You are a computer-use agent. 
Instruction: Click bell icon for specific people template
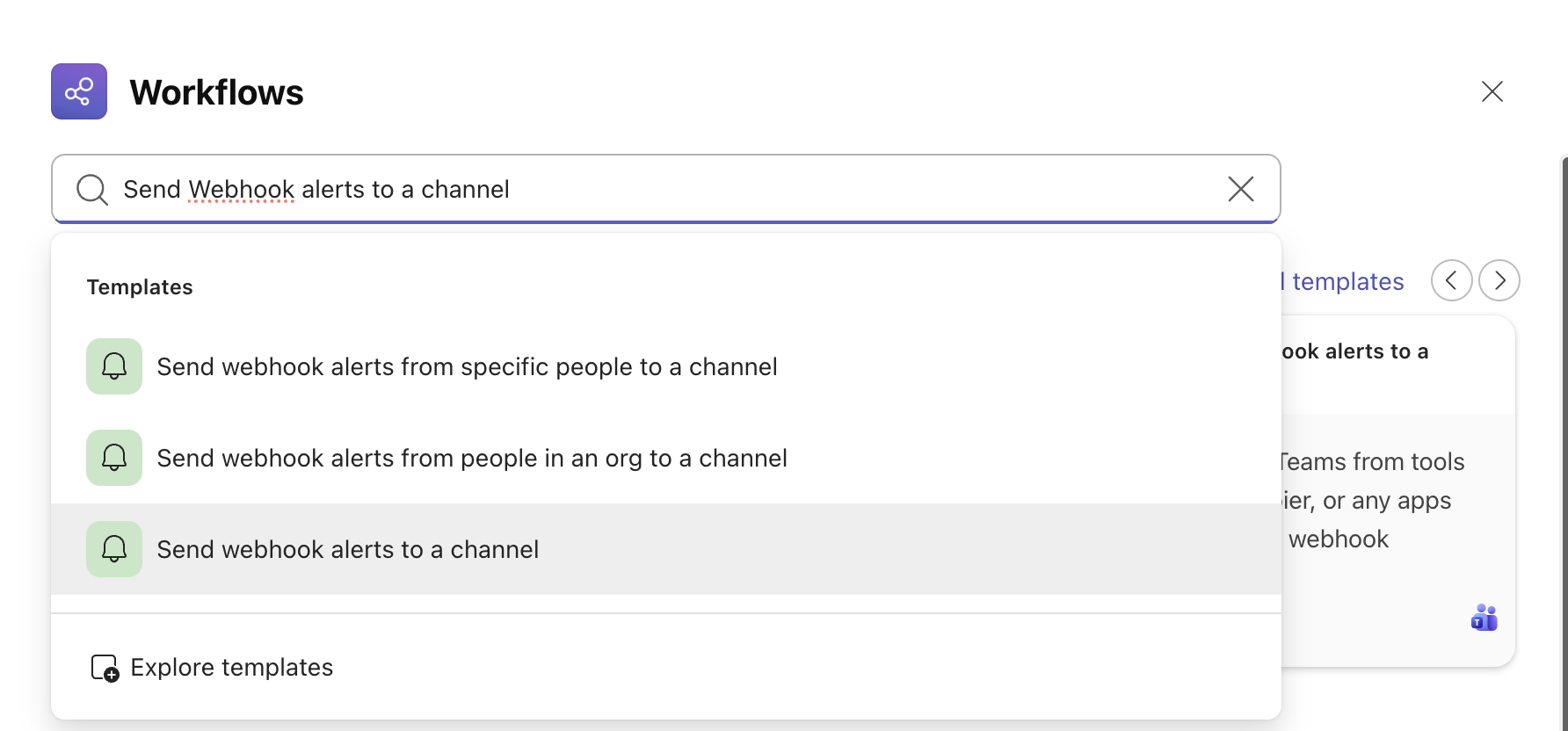[x=114, y=366]
